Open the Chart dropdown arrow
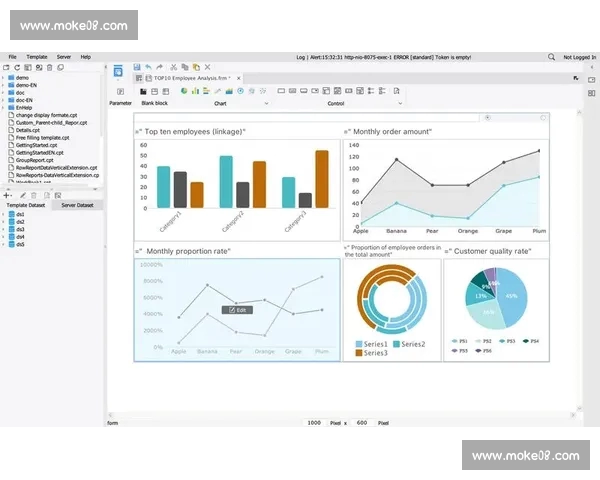This screenshot has height=480, width=600. [266, 103]
